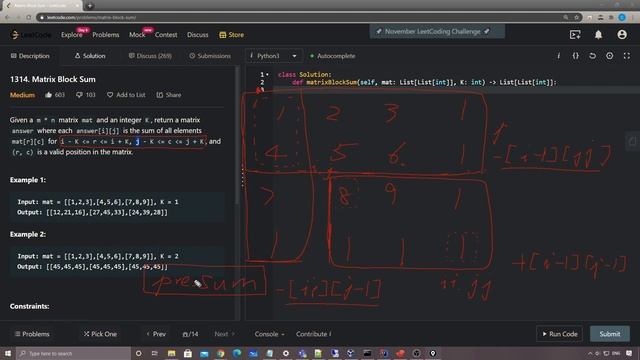Viewport: 640px width, 360px height.
Task: Go to Contest page
Action: 166,35
